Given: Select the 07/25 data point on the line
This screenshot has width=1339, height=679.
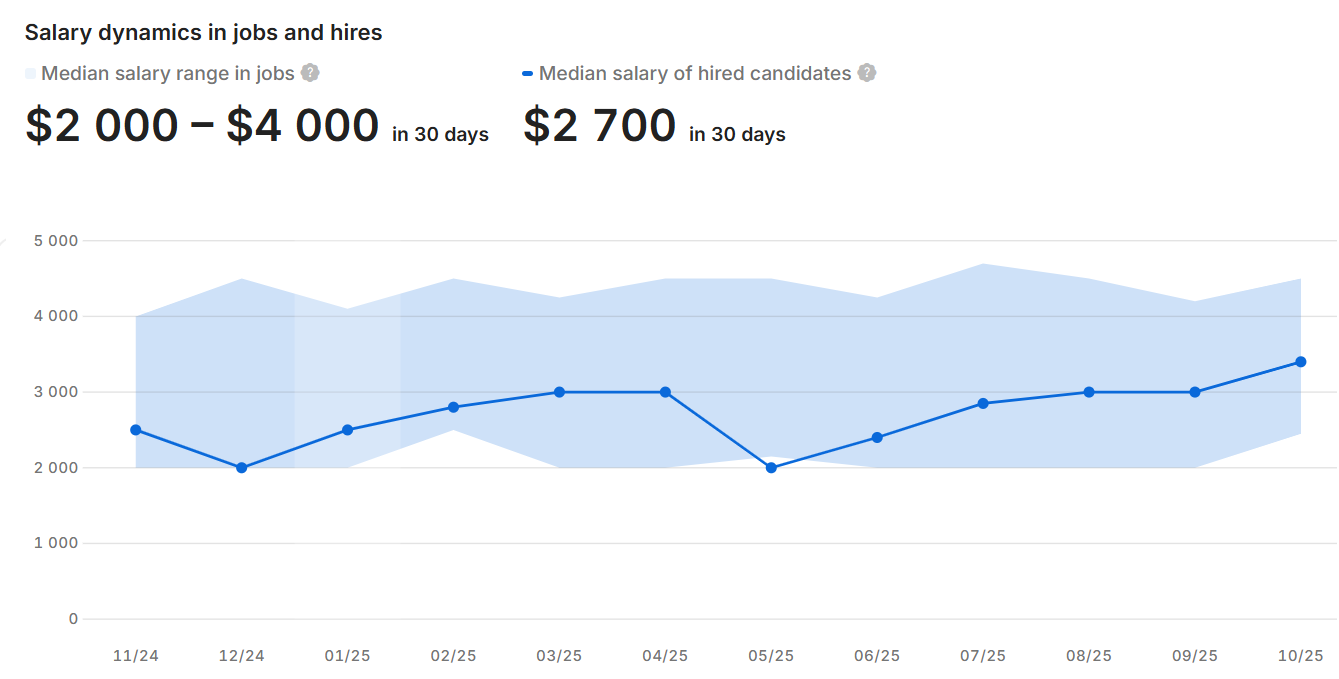Looking at the screenshot, I should tap(983, 404).
